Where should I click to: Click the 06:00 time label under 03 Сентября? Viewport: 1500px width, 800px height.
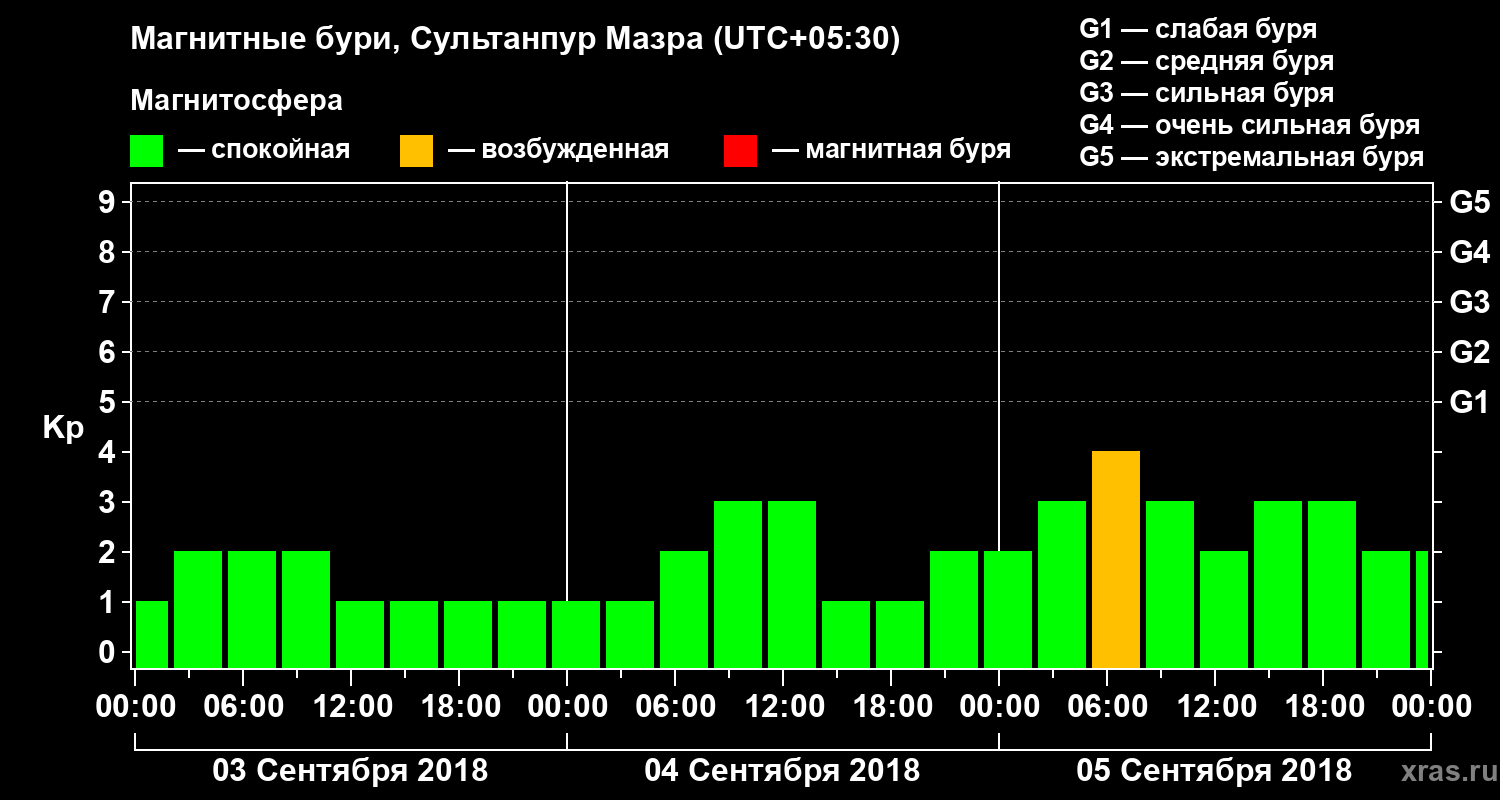(x=243, y=707)
